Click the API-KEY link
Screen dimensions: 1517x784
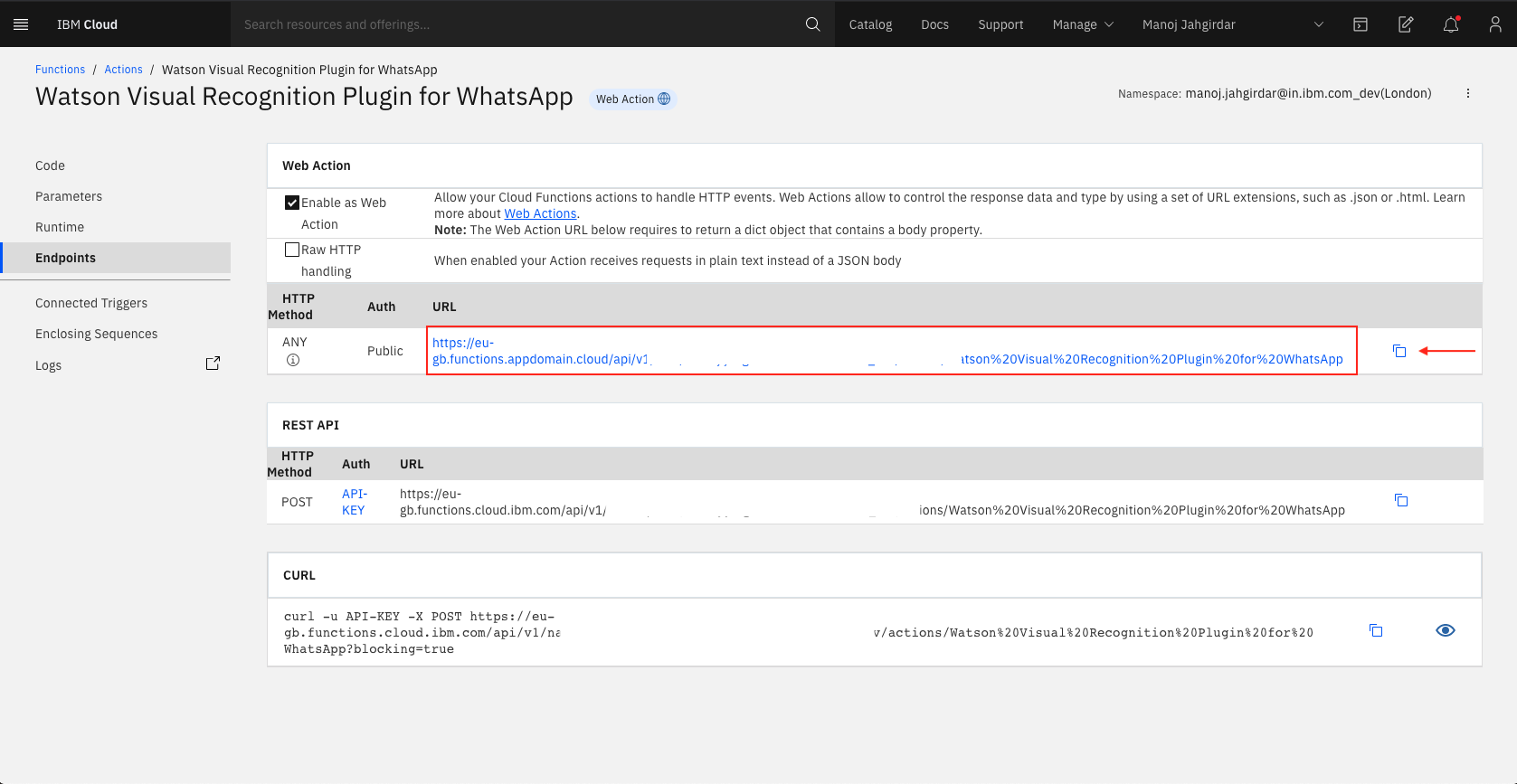(x=354, y=502)
